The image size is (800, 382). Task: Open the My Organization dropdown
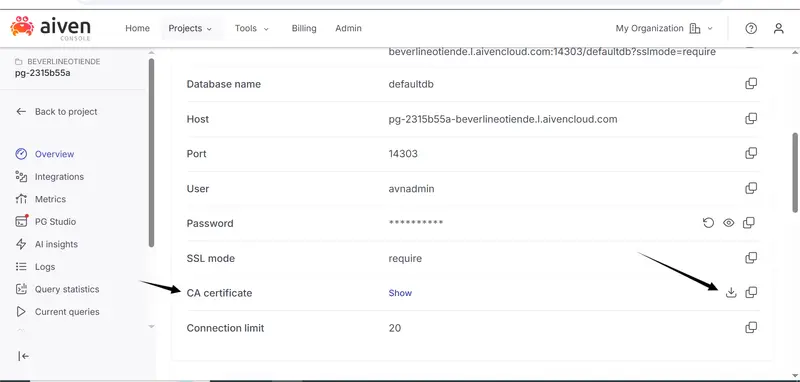(664, 29)
